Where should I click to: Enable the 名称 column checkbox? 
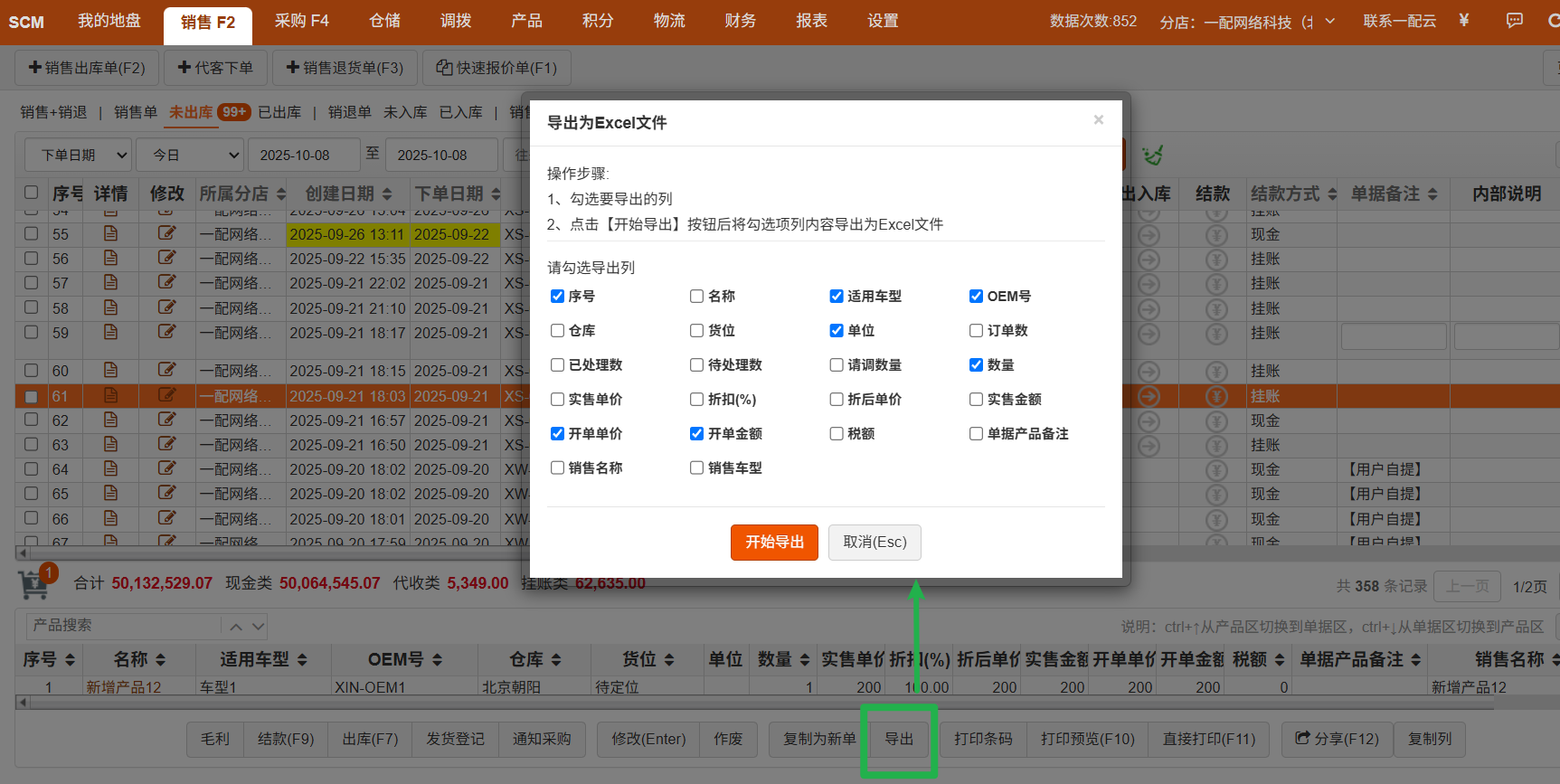click(696, 297)
